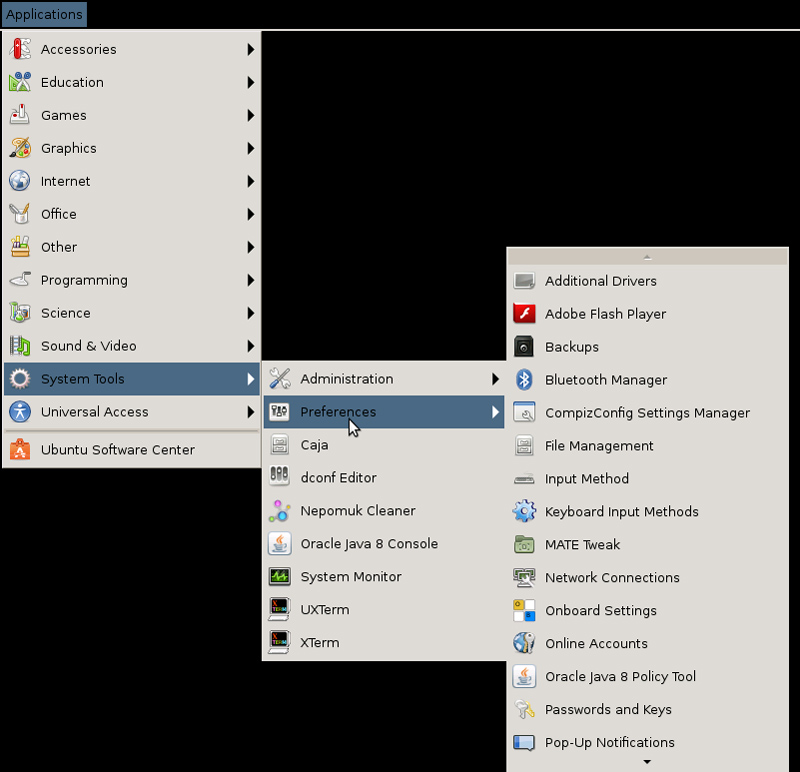Click the "Programming" label

pyautogui.click(x=84, y=280)
